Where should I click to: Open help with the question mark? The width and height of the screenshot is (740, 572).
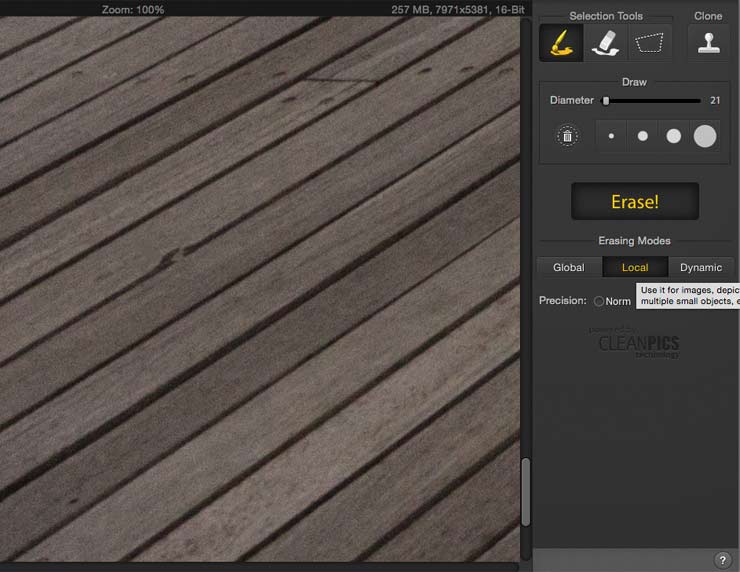[723, 560]
